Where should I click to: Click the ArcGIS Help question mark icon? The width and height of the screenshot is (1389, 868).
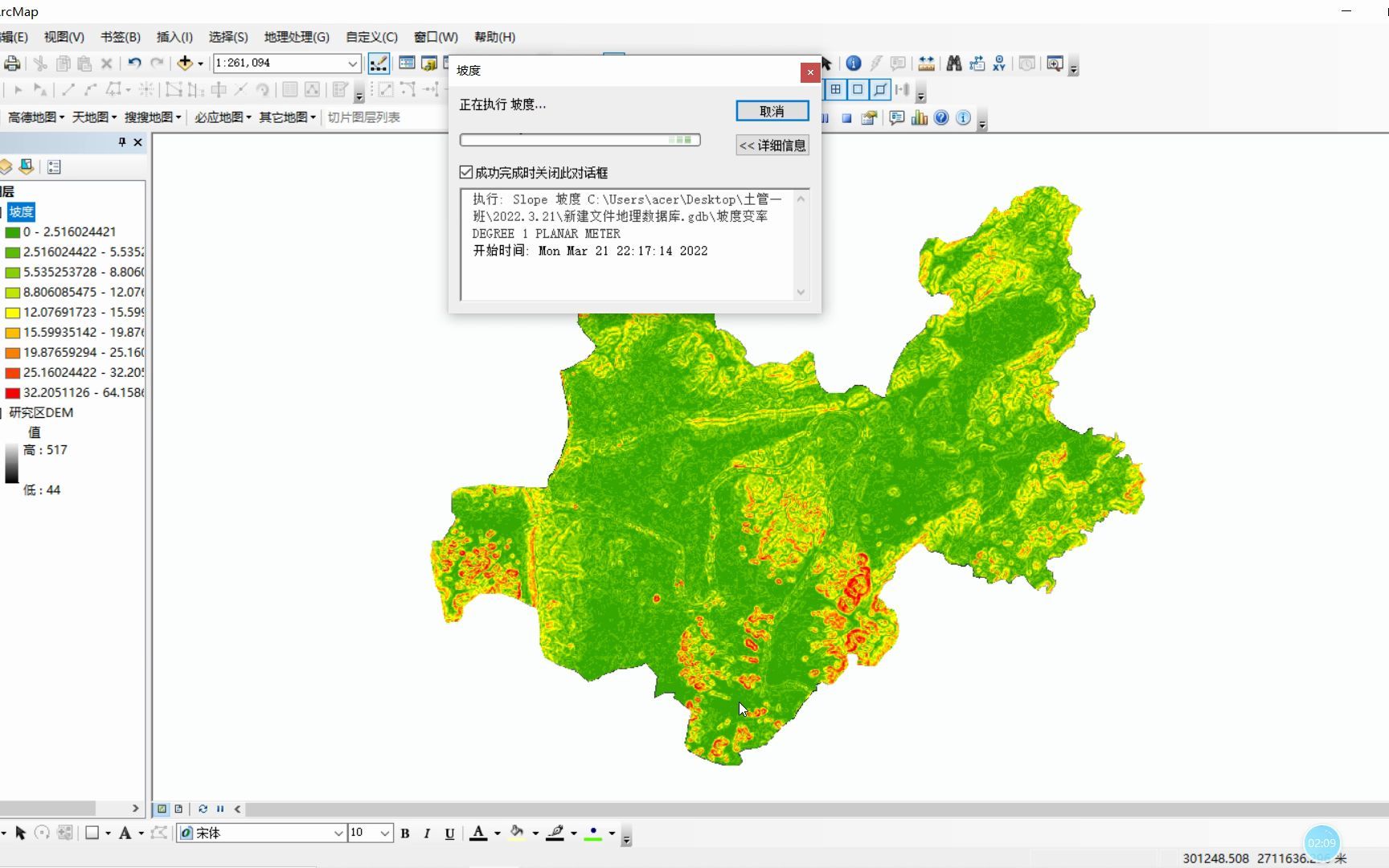tap(940, 118)
